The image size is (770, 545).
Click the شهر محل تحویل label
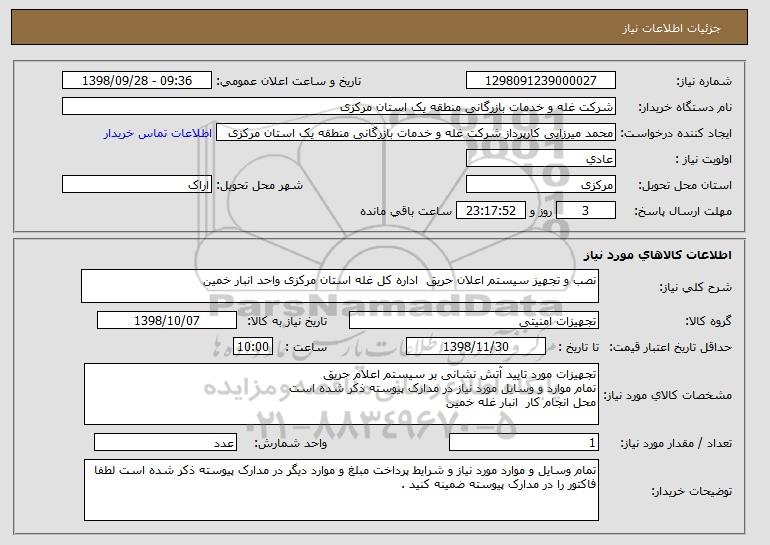click(x=260, y=185)
